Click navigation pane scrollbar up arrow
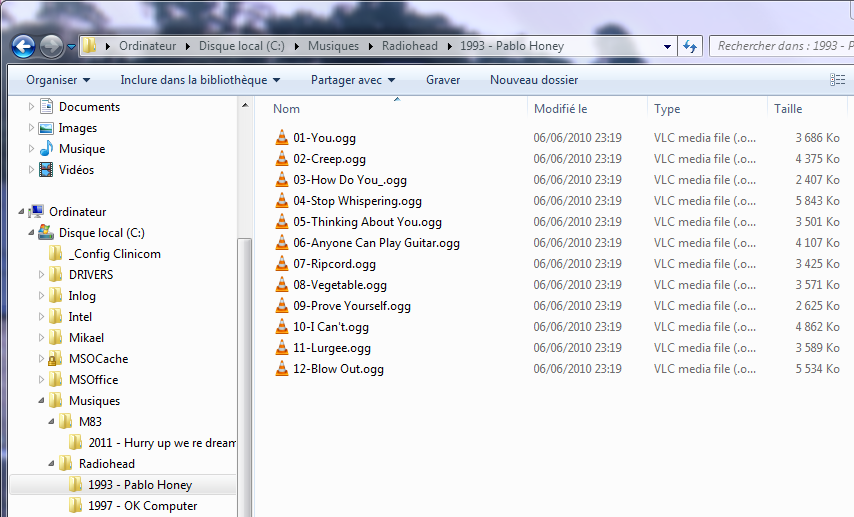Viewport: 854px width, 517px height. click(x=245, y=105)
